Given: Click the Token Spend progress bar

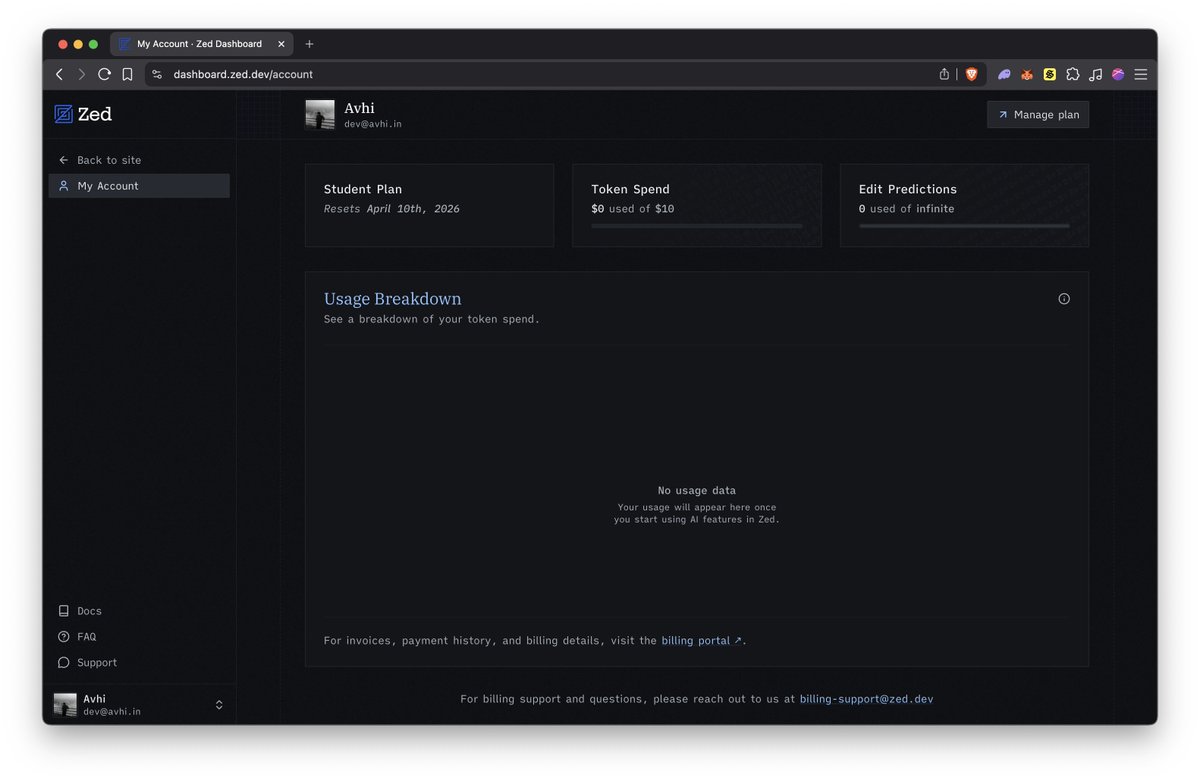Looking at the screenshot, I should [x=697, y=226].
